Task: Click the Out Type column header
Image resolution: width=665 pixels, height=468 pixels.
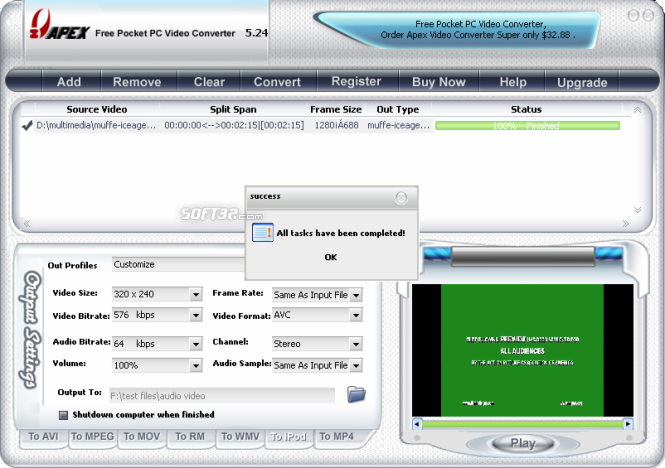Action: pyautogui.click(x=398, y=109)
